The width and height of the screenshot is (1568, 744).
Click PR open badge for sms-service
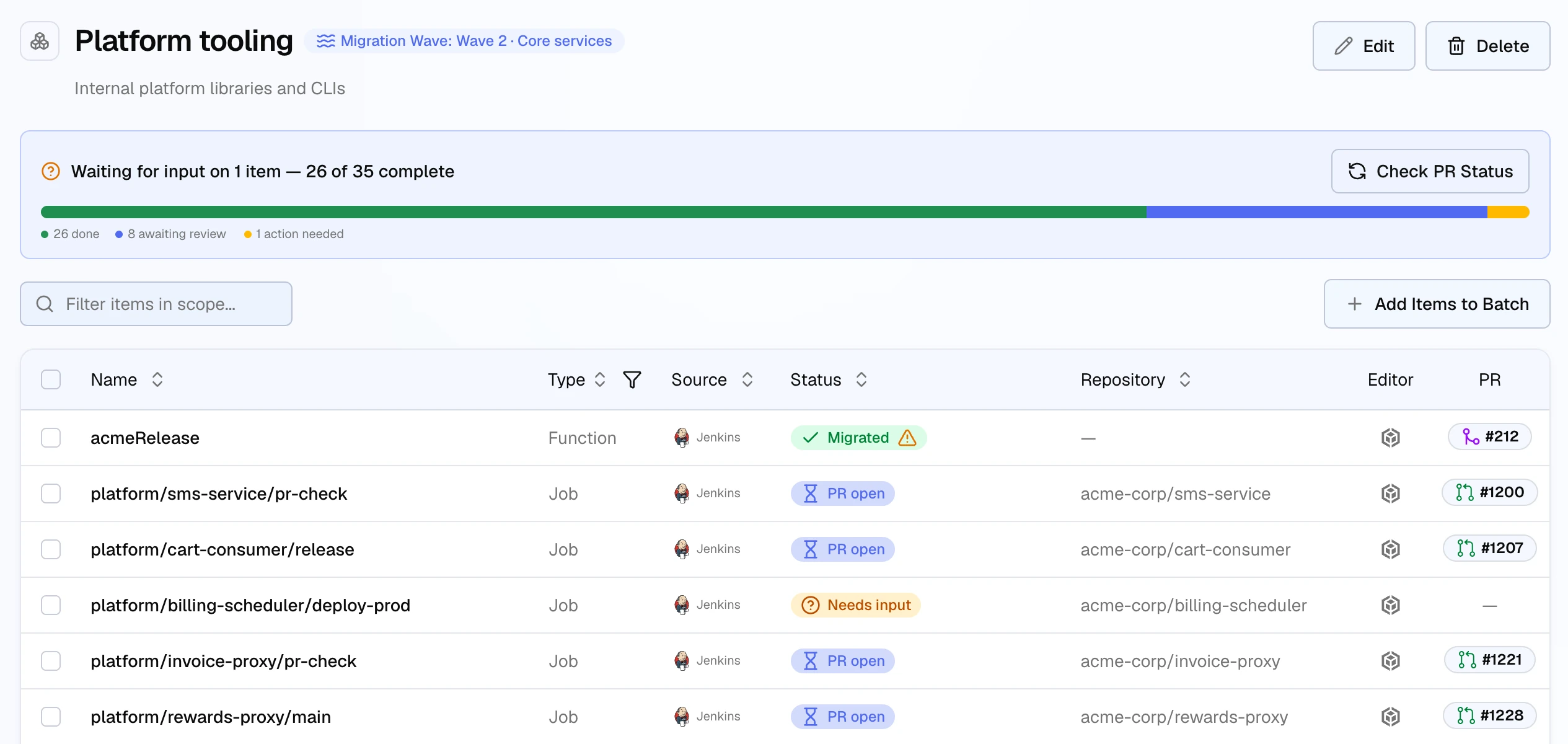tap(843, 494)
